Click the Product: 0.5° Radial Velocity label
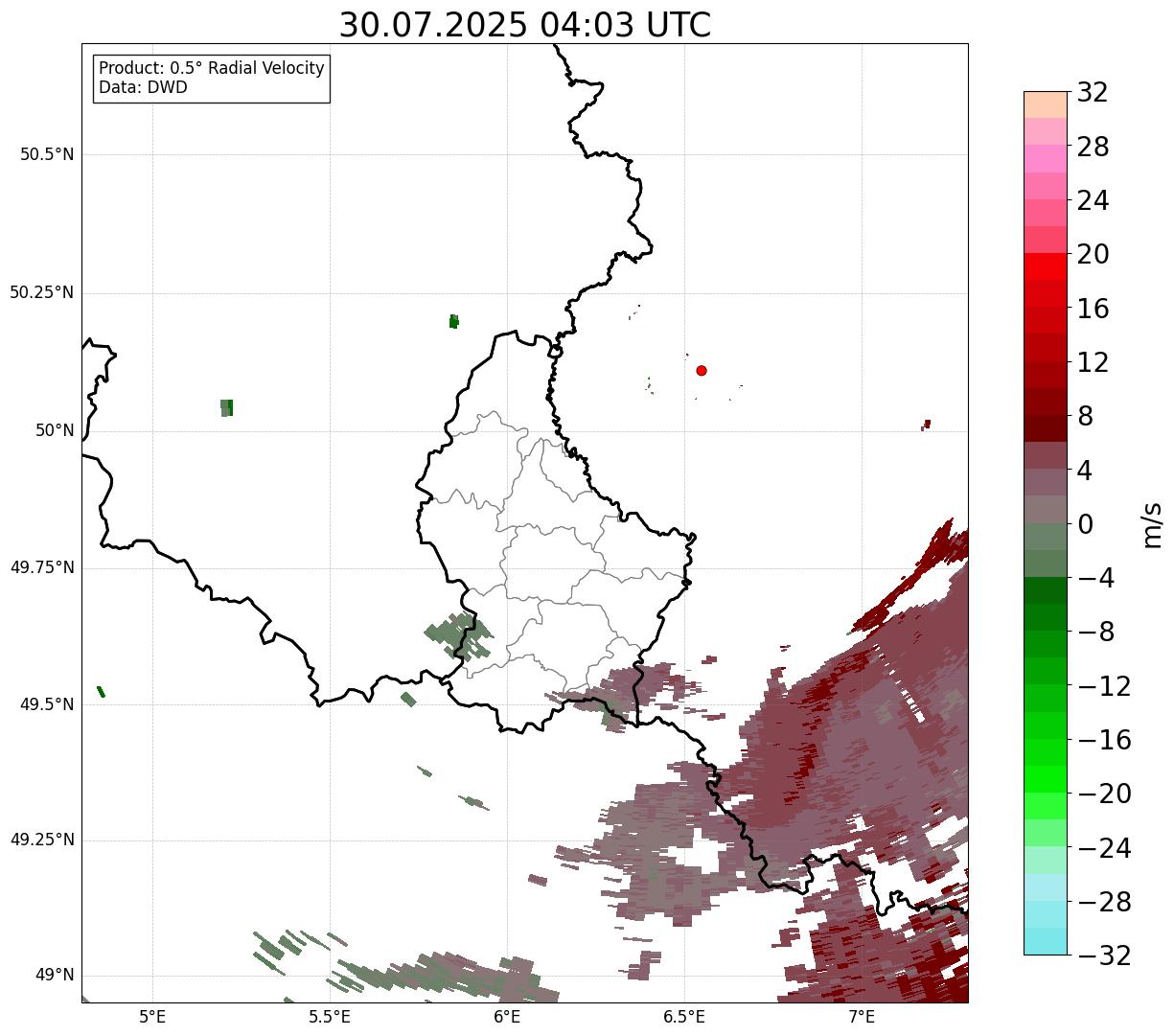This screenshot has height=1036, width=1174. pyautogui.click(x=212, y=69)
